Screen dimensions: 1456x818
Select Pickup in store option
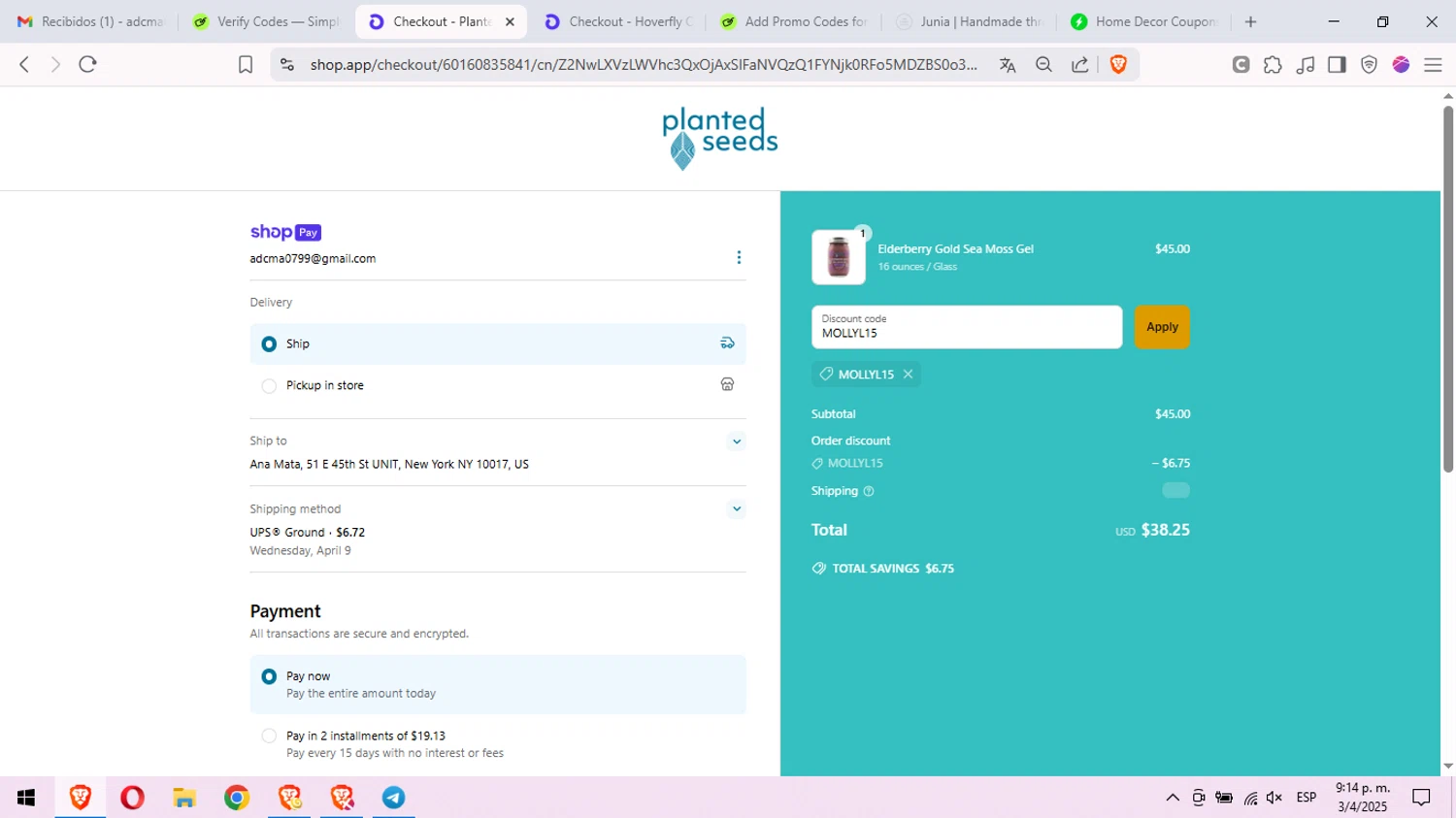point(498,385)
